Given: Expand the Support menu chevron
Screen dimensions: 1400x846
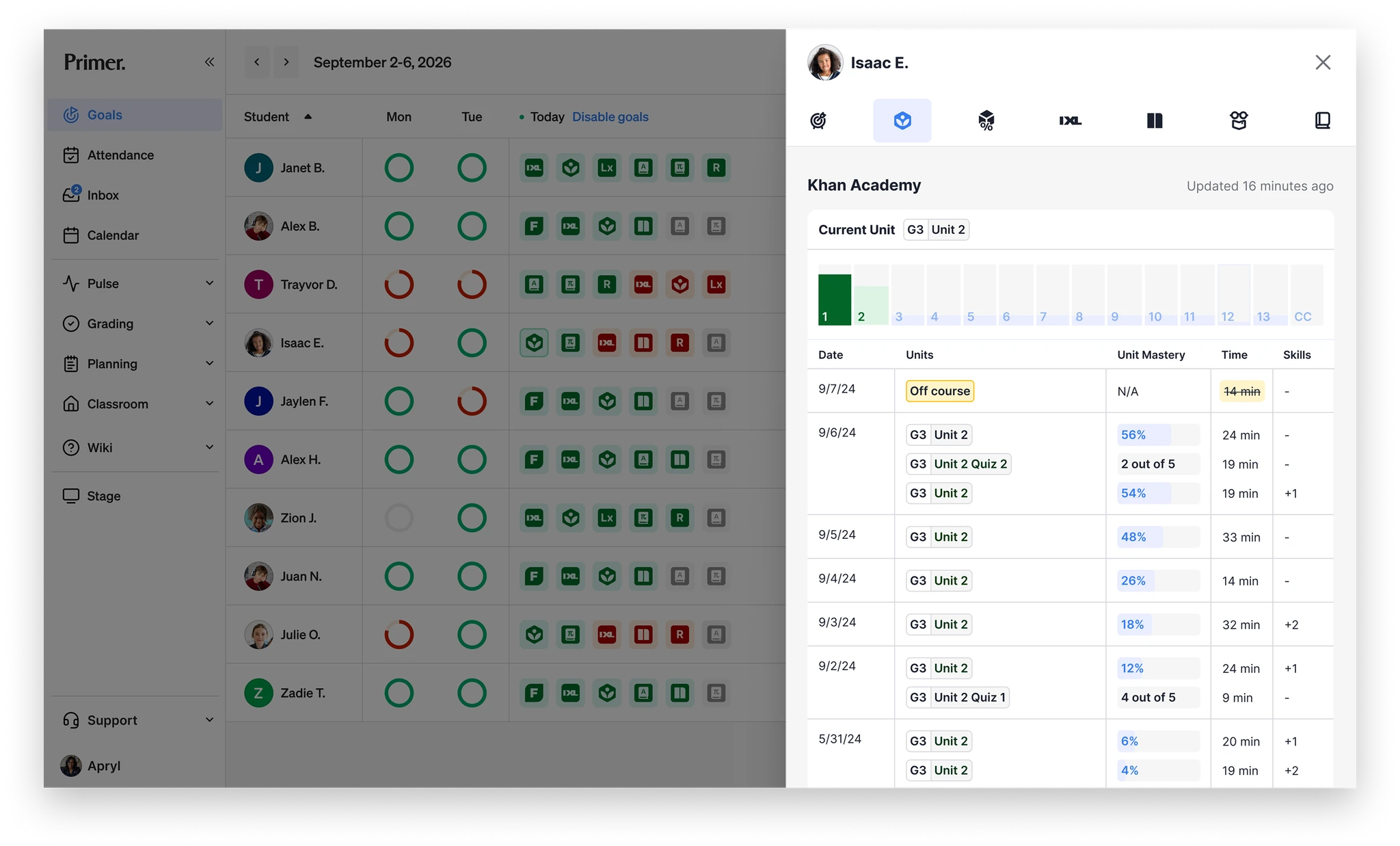Looking at the screenshot, I should 210,720.
